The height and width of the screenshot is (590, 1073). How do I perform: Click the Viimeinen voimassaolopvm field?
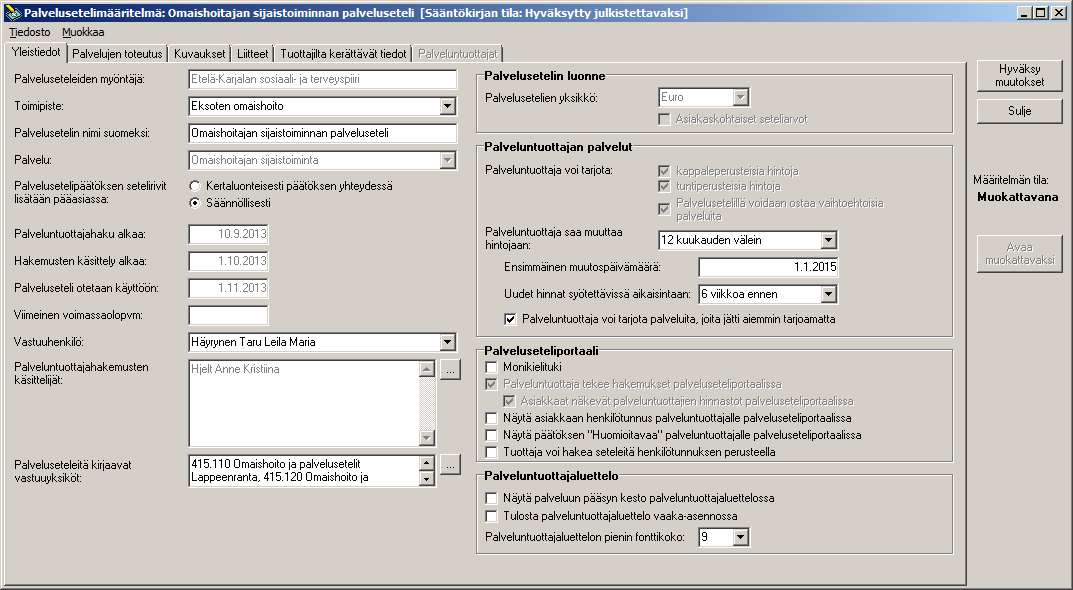[228, 316]
